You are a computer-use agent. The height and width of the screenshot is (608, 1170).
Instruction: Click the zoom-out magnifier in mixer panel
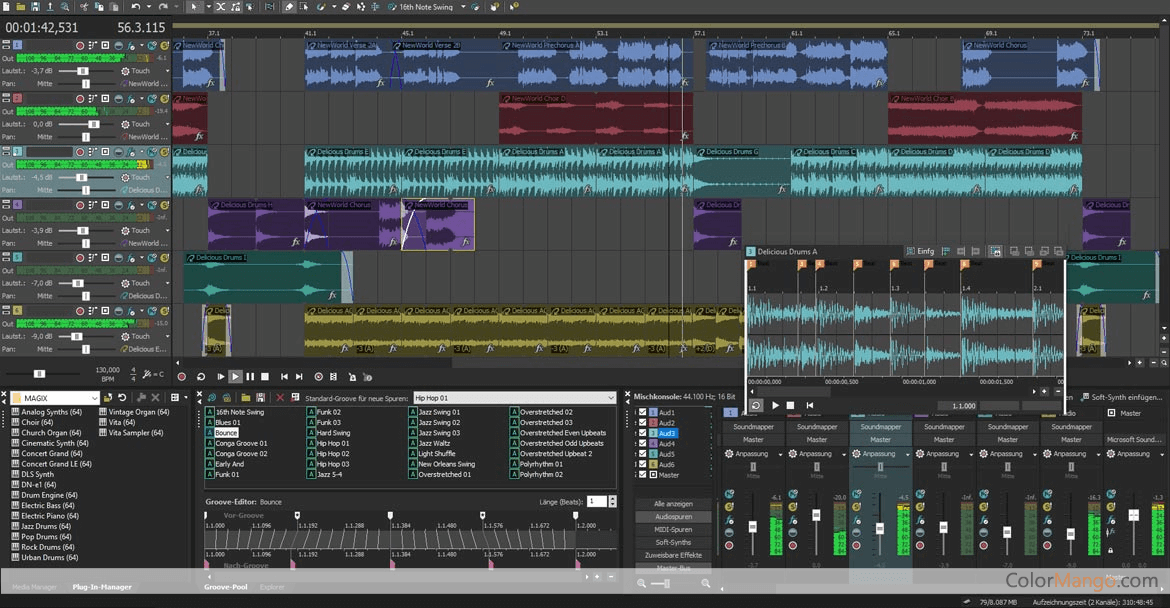[x=642, y=583]
